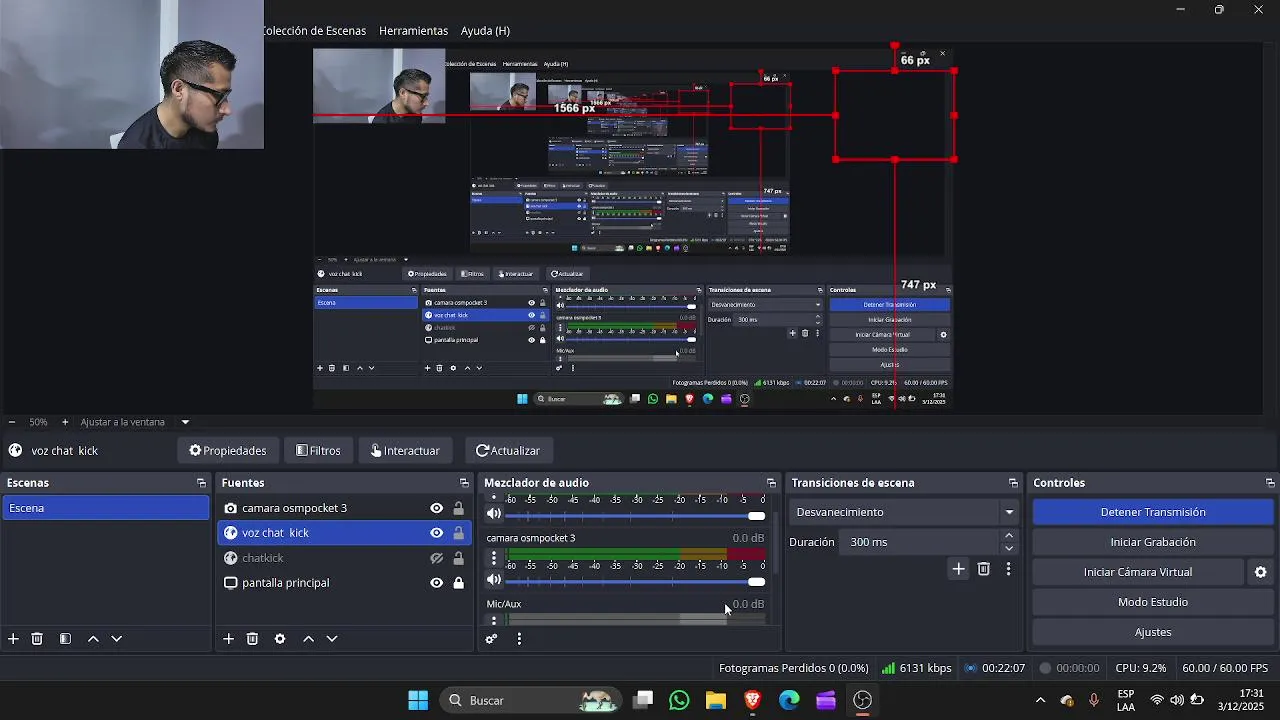
Task: Open Propiedades of voz chat kick
Action: pos(228,451)
